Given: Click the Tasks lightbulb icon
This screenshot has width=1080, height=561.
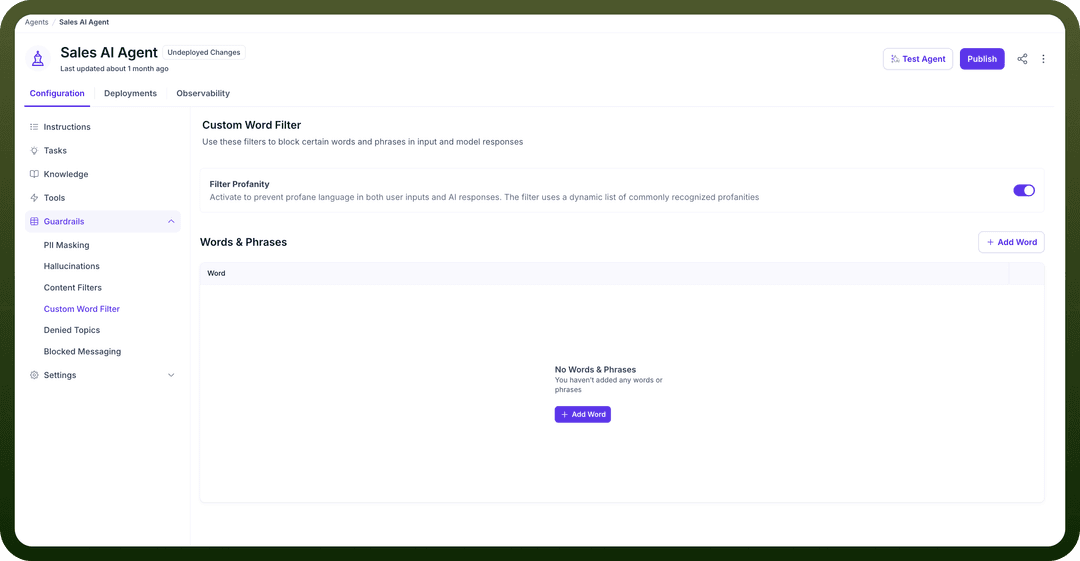Looking at the screenshot, I should tap(34, 150).
